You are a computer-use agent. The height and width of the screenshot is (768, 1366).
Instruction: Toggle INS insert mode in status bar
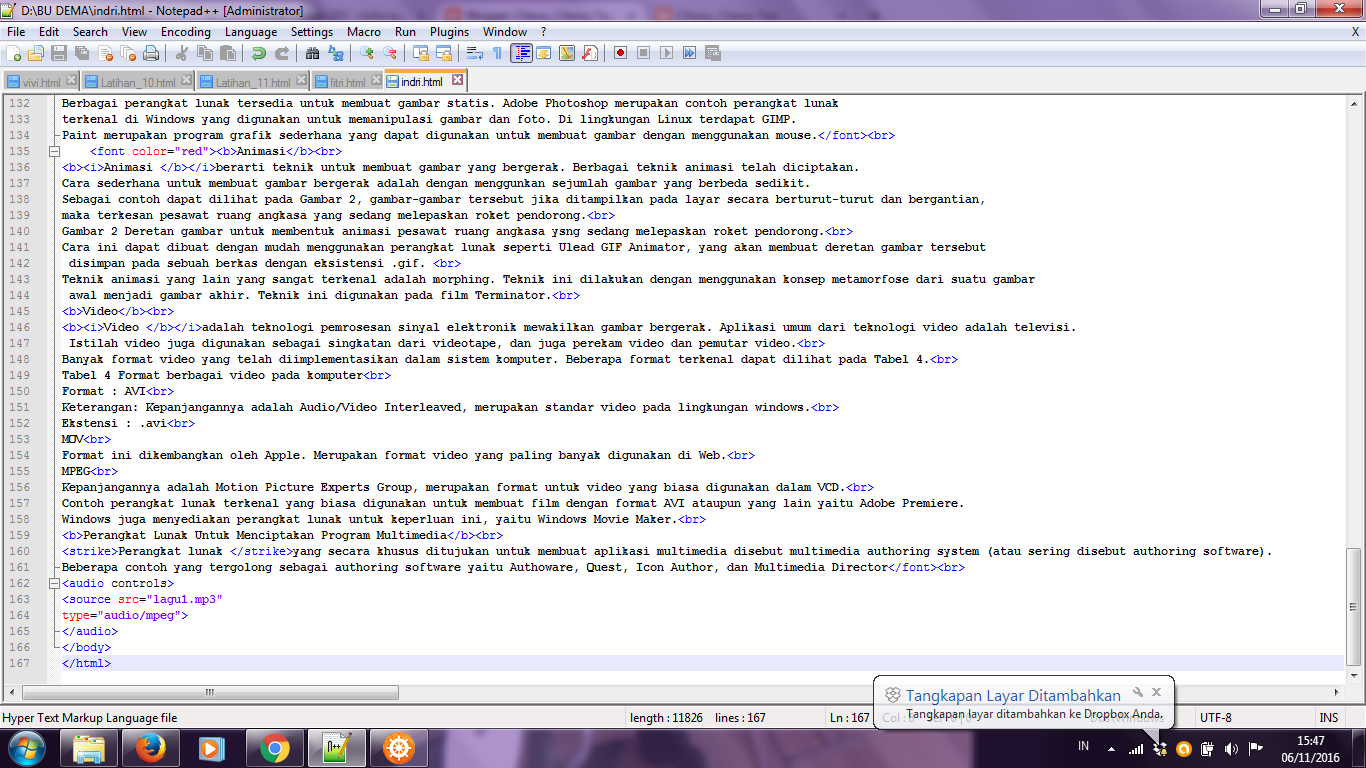[x=1328, y=718]
